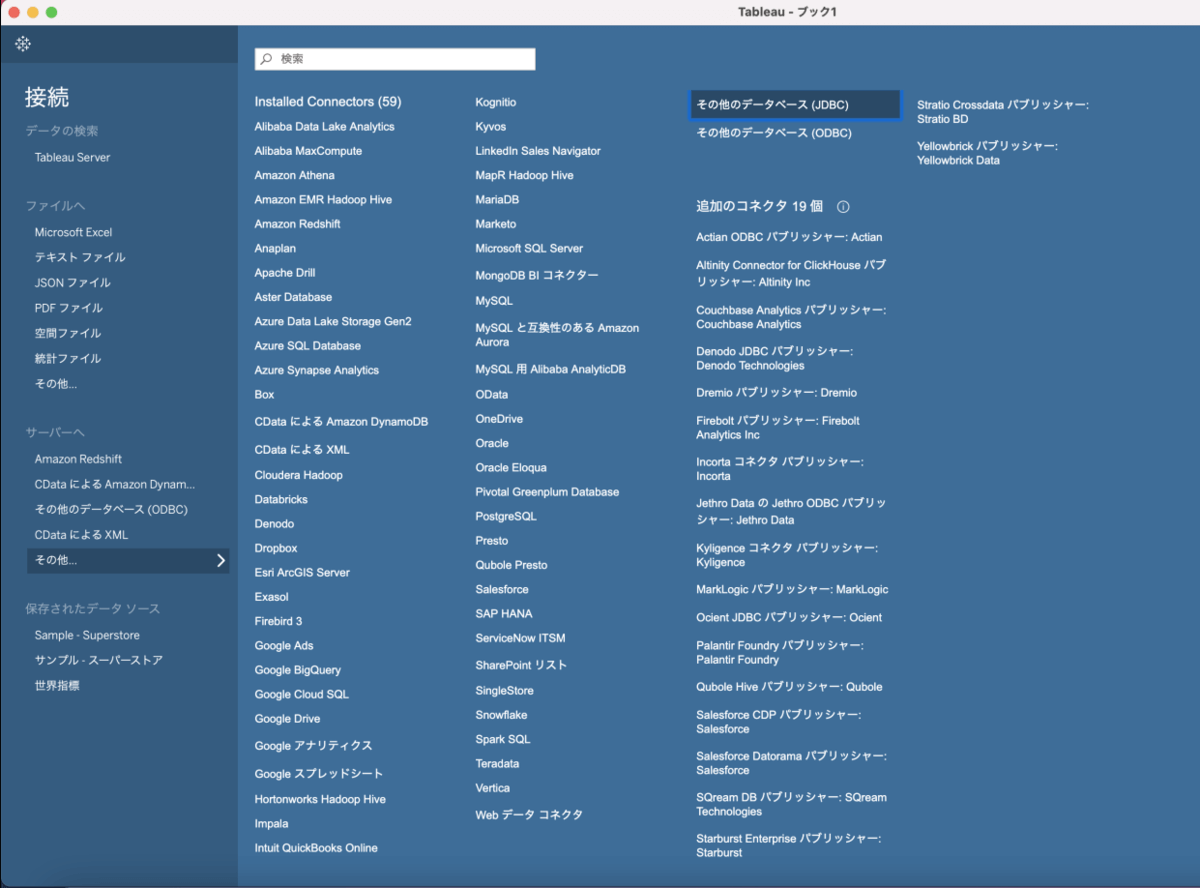Select Google BigQuery connector
The image size is (1200, 888).
pyautogui.click(x=297, y=670)
